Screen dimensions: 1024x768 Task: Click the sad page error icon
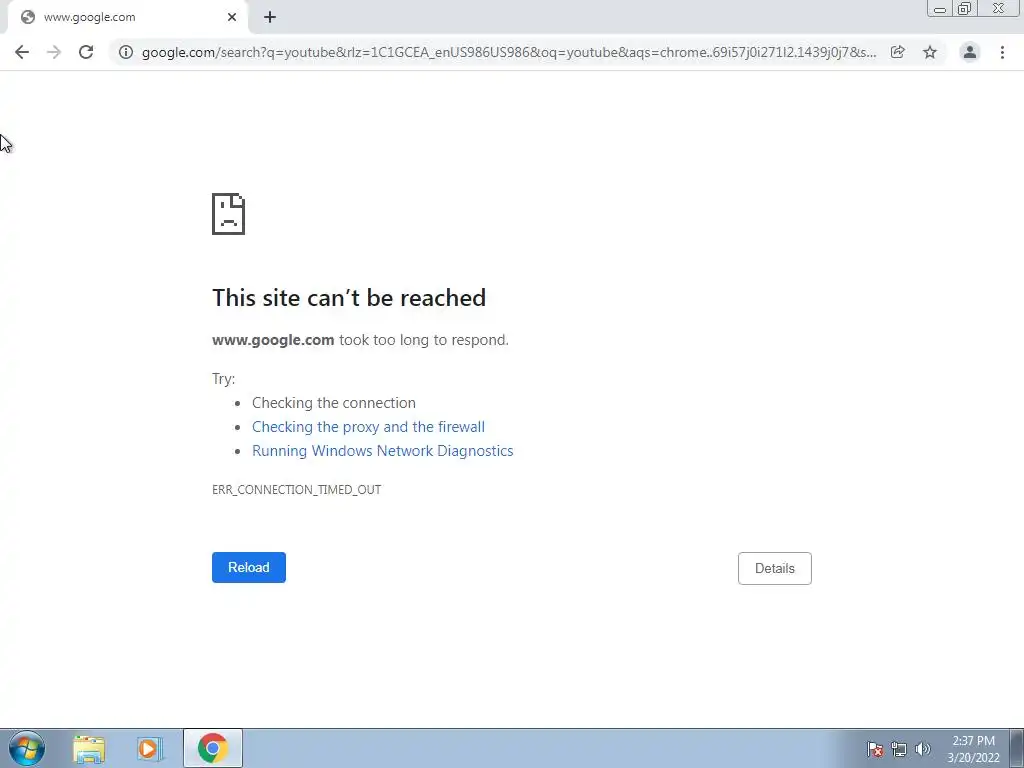pyautogui.click(x=229, y=214)
